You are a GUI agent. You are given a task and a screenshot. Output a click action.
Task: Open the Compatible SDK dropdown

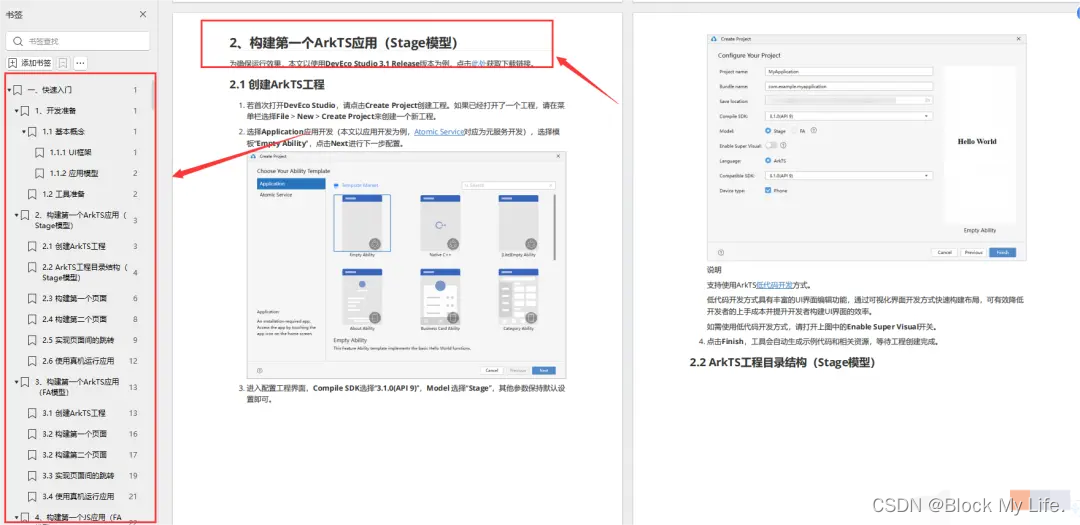(x=849, y=176)
